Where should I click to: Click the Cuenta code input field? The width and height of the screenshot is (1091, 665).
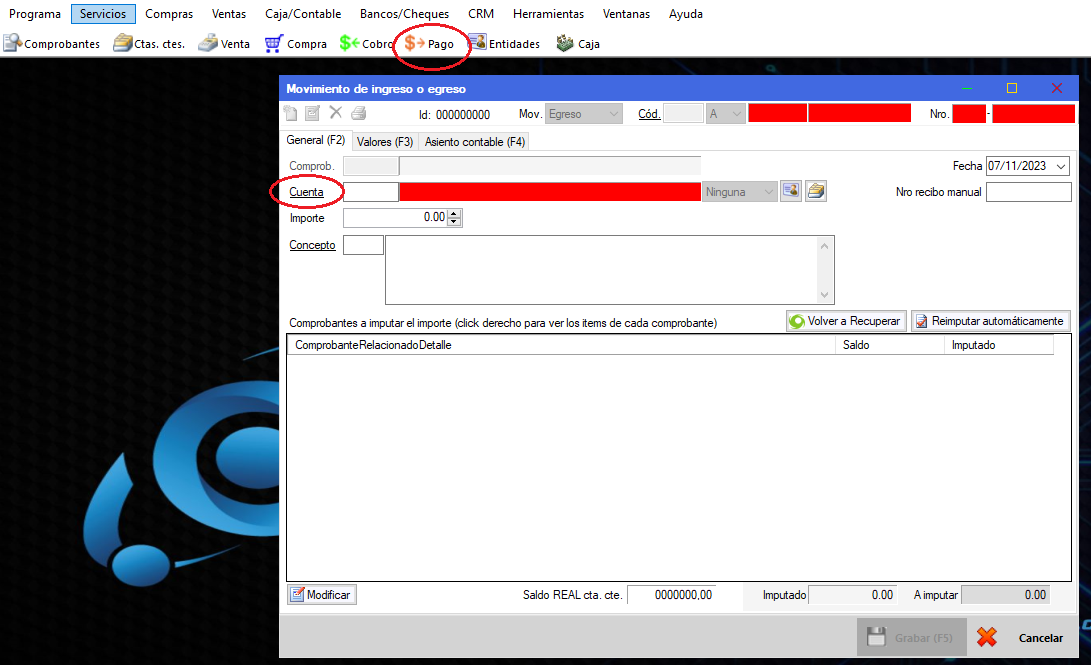point(371,192)
